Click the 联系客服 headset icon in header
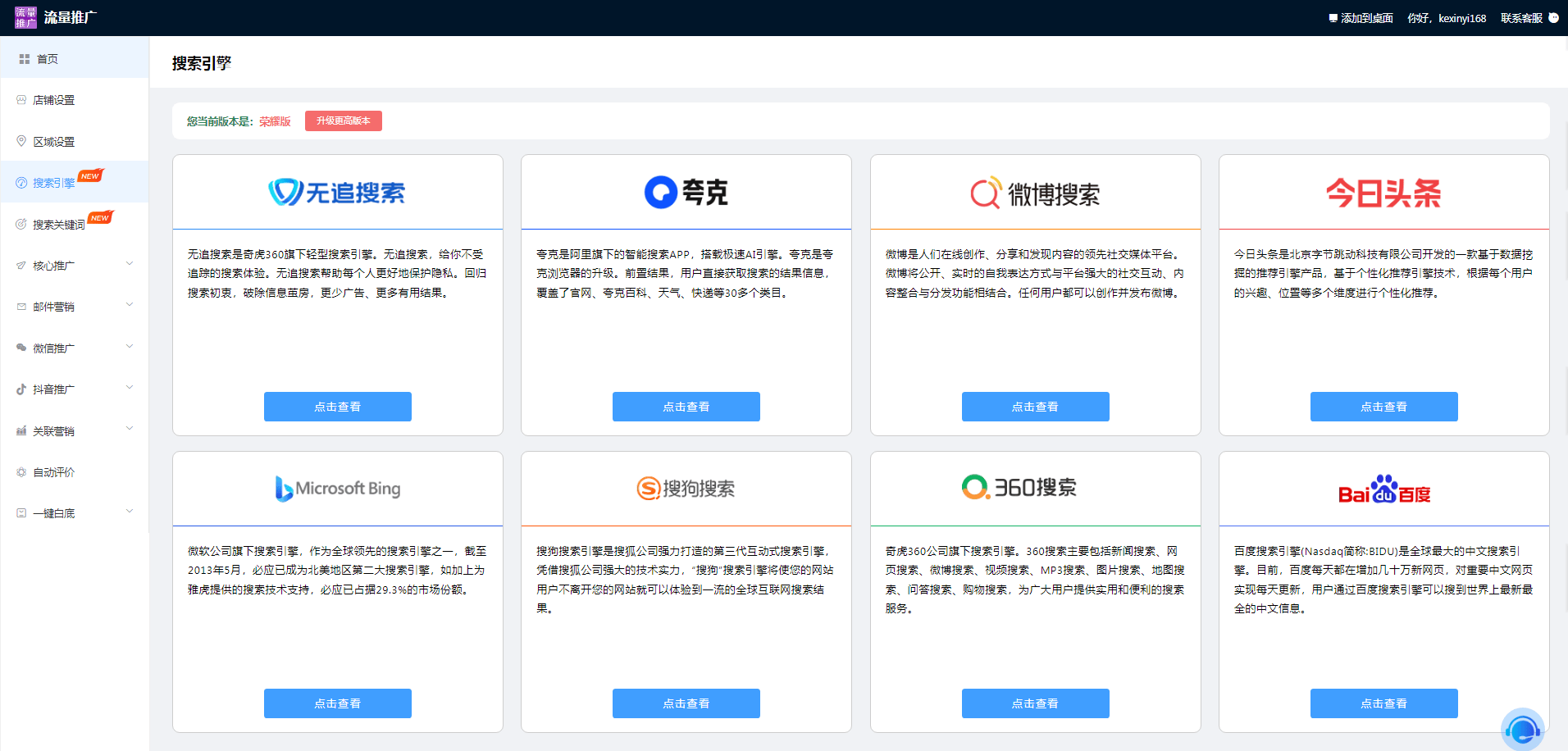This screenshot has height=751, width=1568. point(1553,18)
